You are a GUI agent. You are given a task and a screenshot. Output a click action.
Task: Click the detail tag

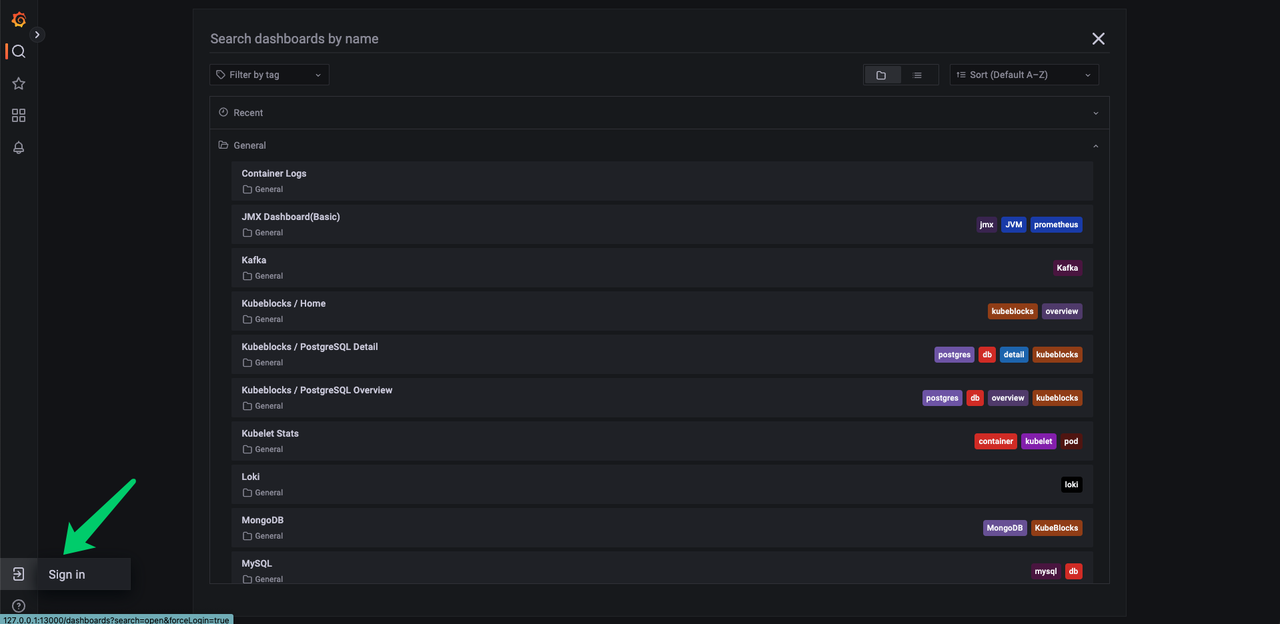pyautogui.click(x=1014, y=355)
